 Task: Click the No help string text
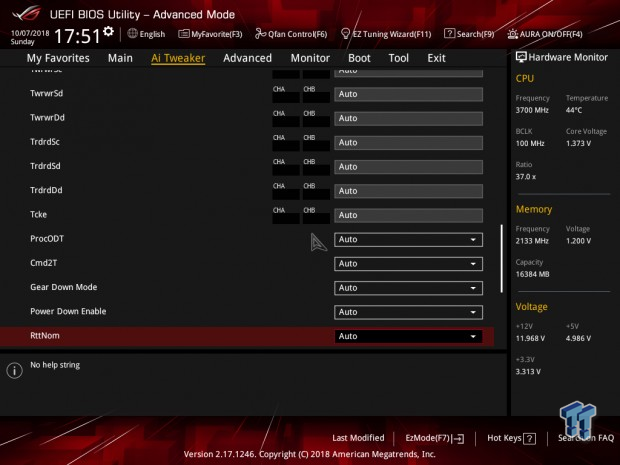click(x=55, y=365)
